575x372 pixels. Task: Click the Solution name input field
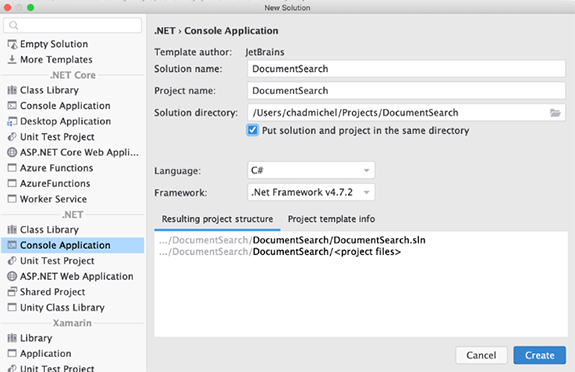406,69
